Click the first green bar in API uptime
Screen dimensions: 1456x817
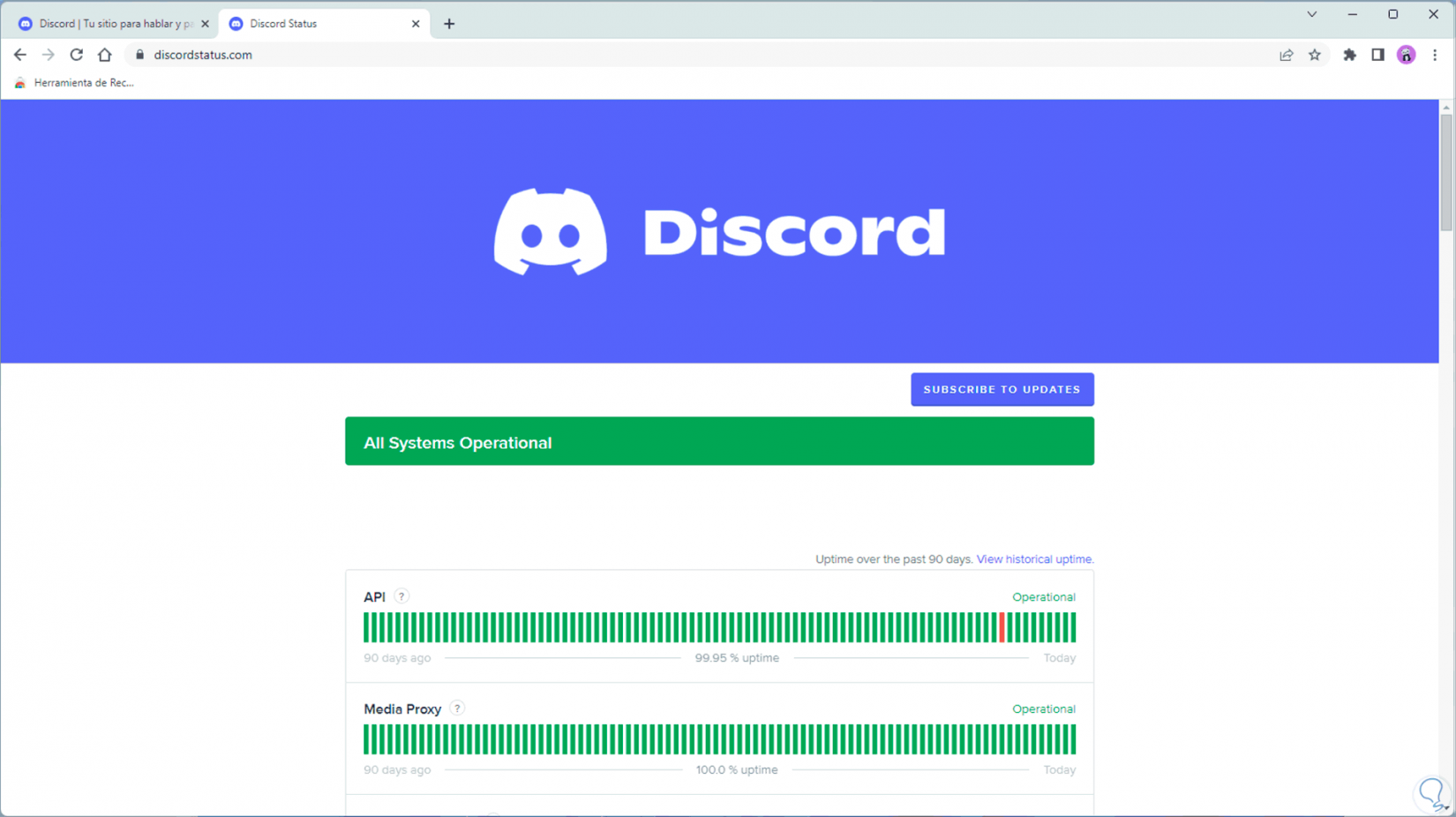click(366, 627)
